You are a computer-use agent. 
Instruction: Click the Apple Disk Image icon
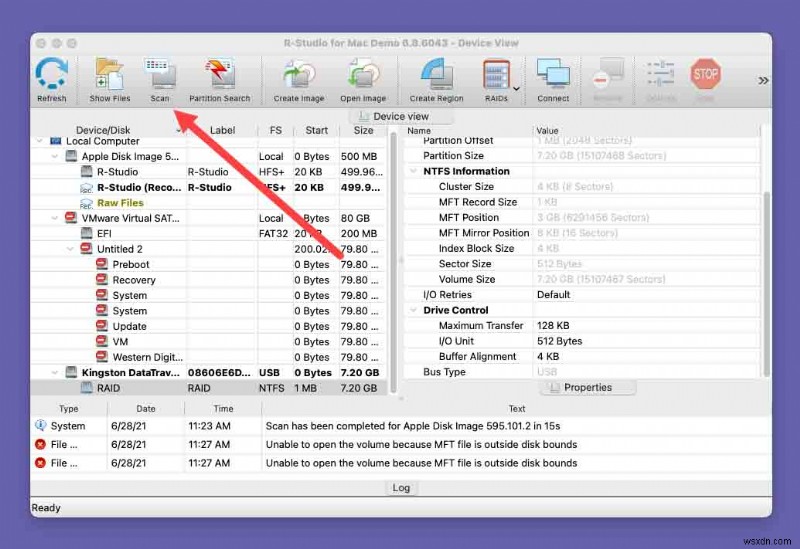(x=71, y=157)
